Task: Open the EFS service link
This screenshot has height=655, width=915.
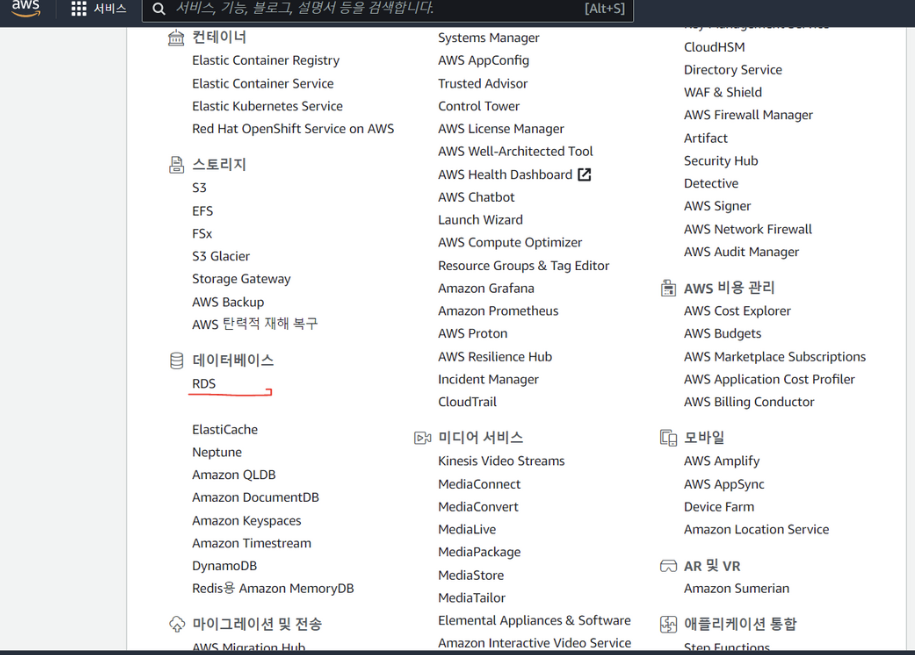Action: click(x=202, y=211)
